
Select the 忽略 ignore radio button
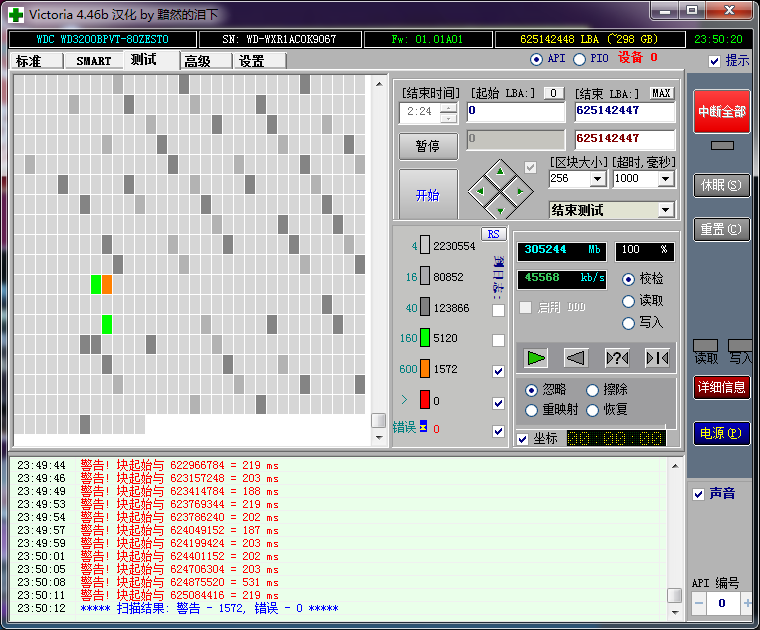(x=531, y=390)
